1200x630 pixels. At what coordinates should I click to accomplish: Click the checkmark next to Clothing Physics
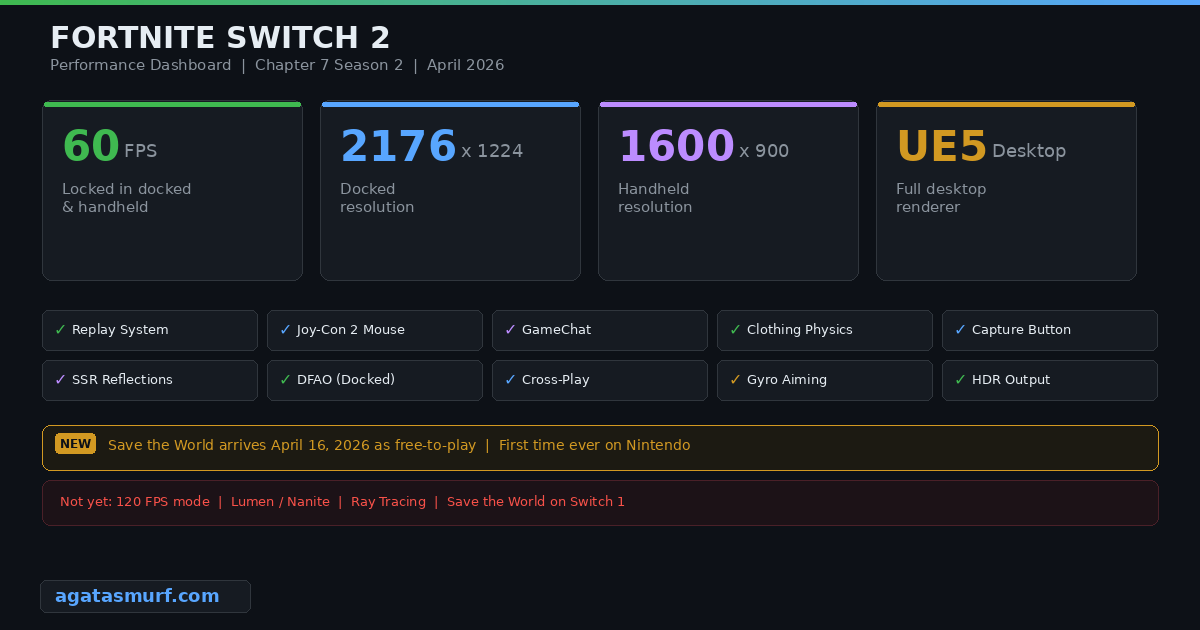(x=736, y=330)
